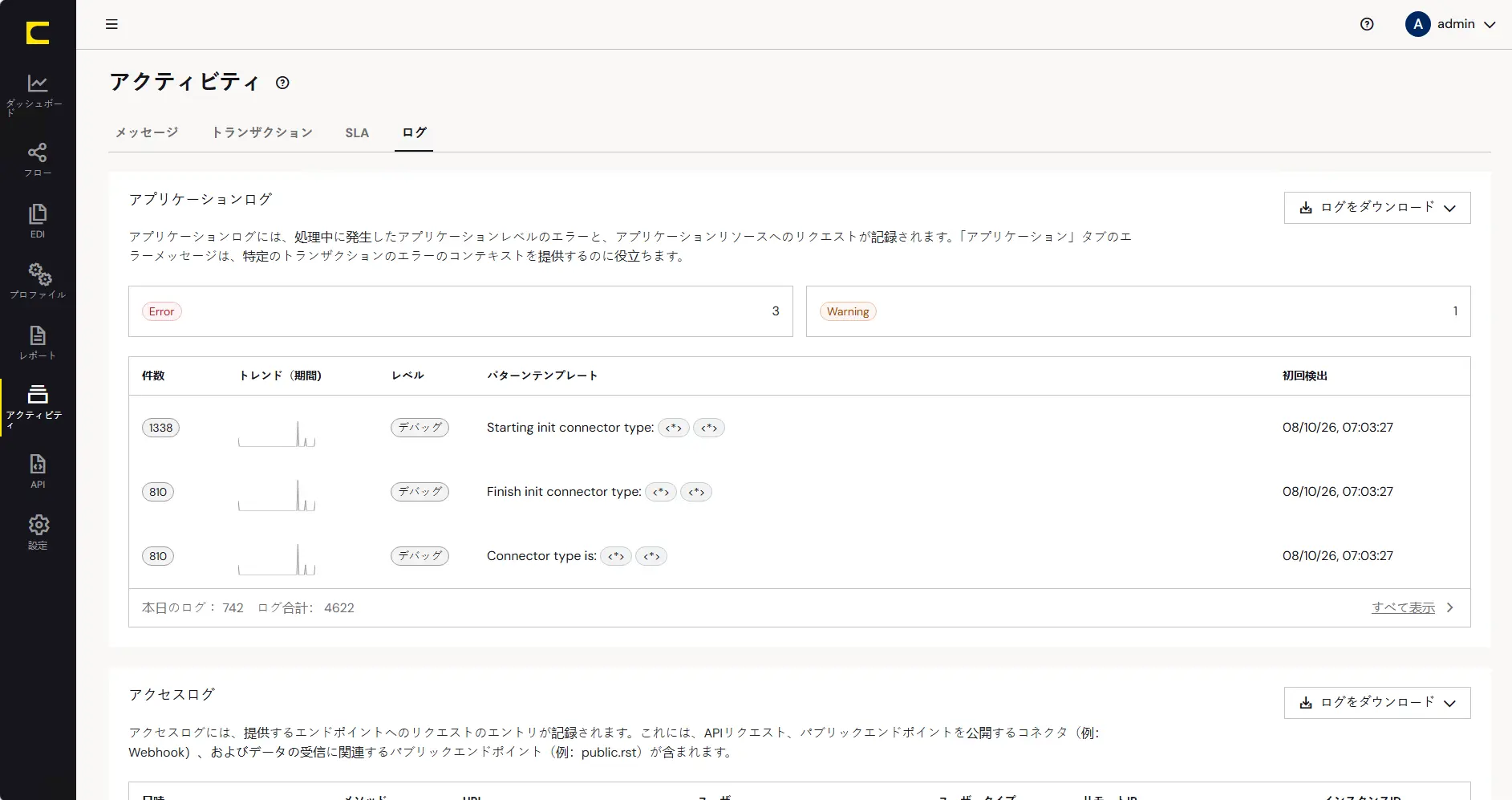Click first wildcard chip in Starting init row
The image size is (1512, 800).
(674, 428)
